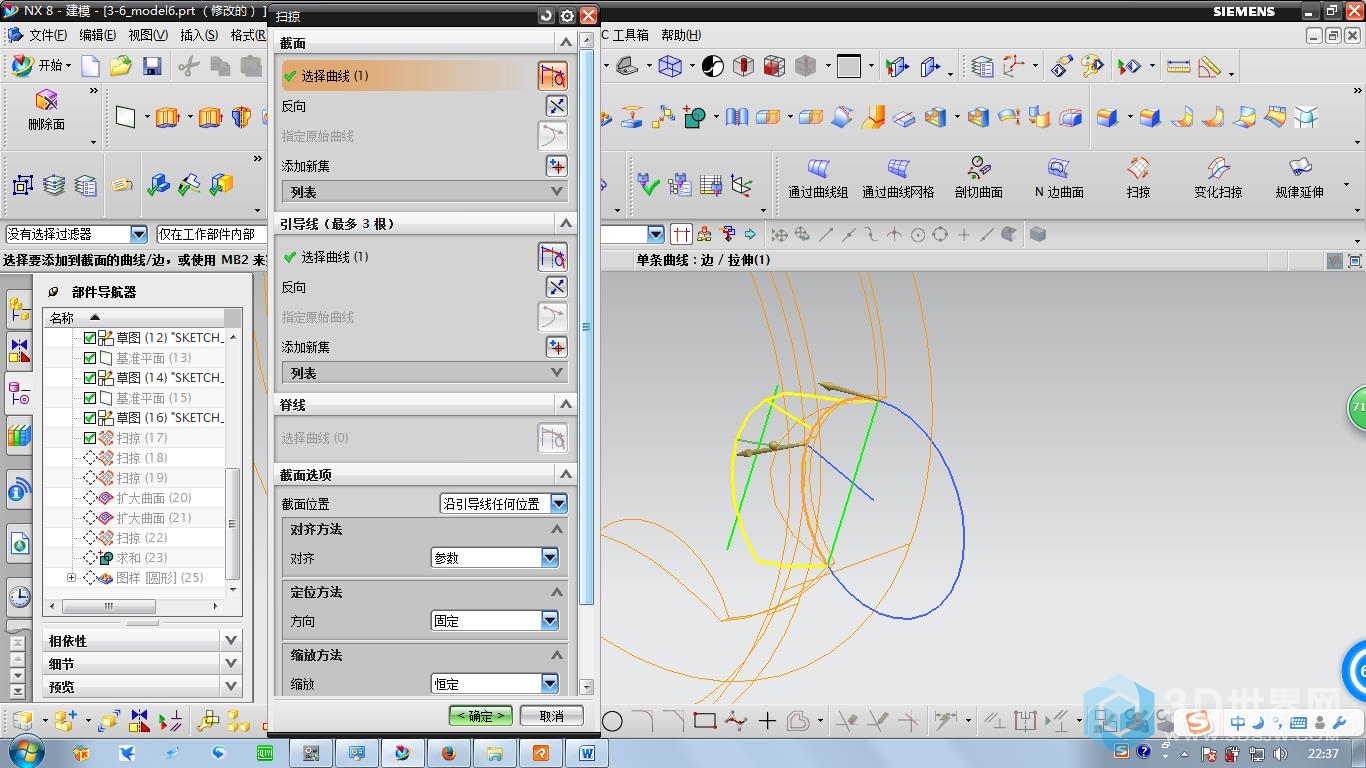Click the dialog settings gear icon in 扫掠 title bar
Image resolution: width=1366 pixels, height=768 pixels.
tap(567, 16)
